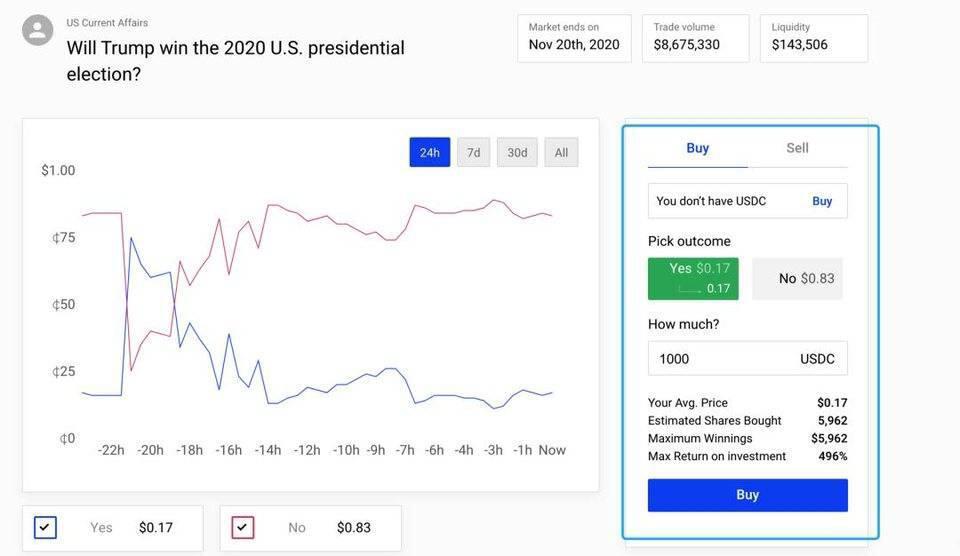Show the All time chart range
The image size is (960, 556).
point(561,152)
